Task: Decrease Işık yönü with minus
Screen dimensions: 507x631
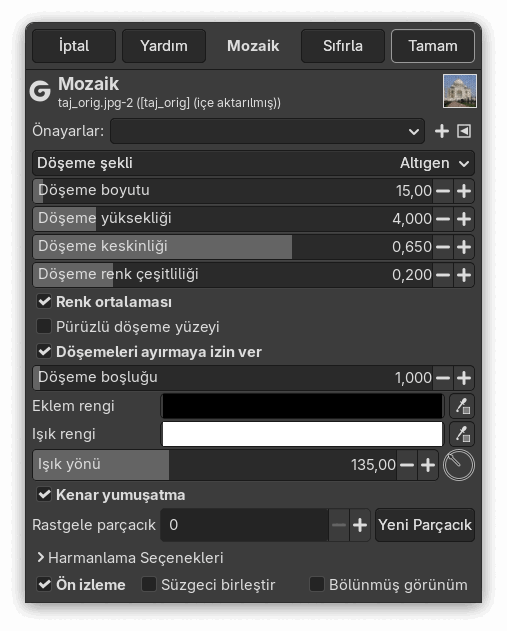Action: click(x=407, y=465)
